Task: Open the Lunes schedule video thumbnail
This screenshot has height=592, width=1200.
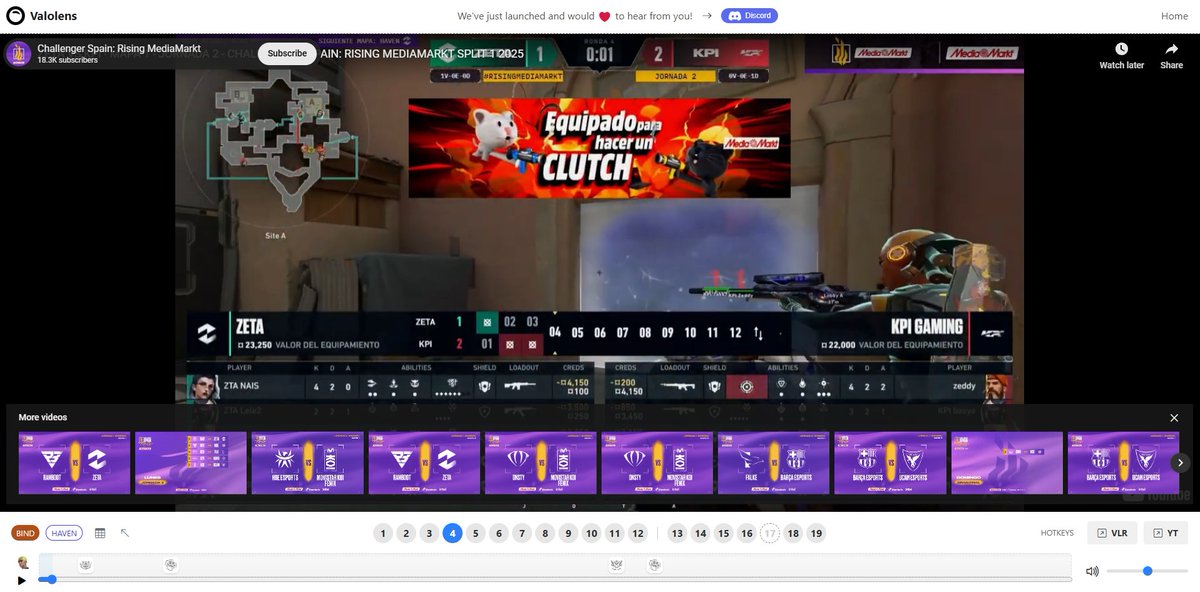Action: [190, 463]
